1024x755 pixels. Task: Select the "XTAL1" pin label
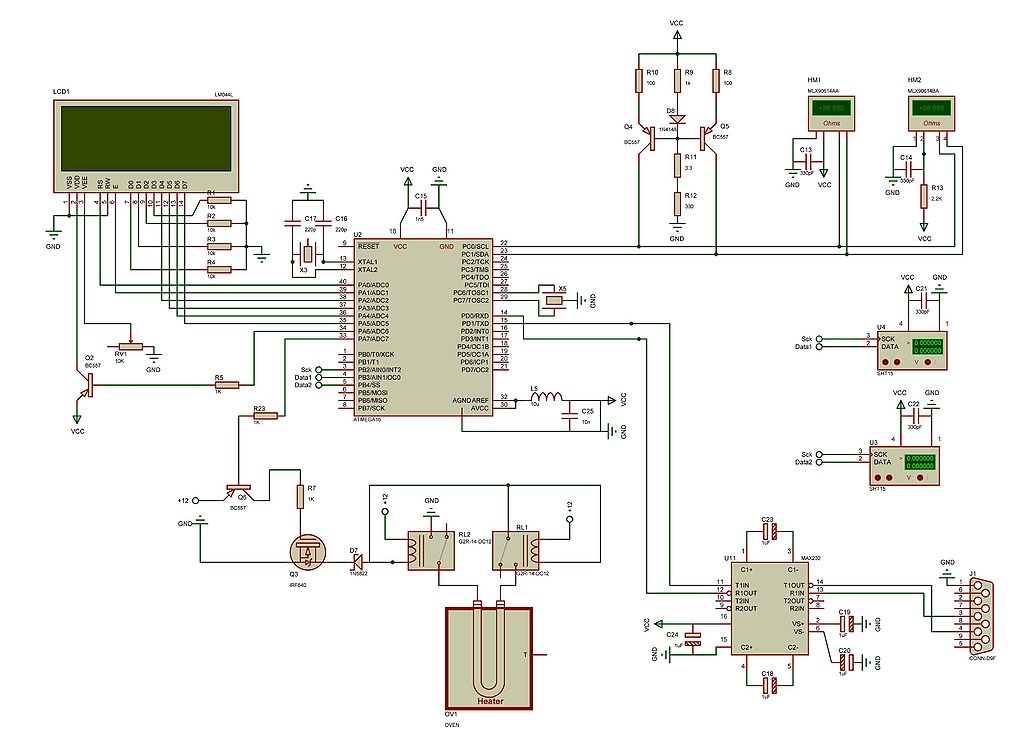click(x=368, y=262)
